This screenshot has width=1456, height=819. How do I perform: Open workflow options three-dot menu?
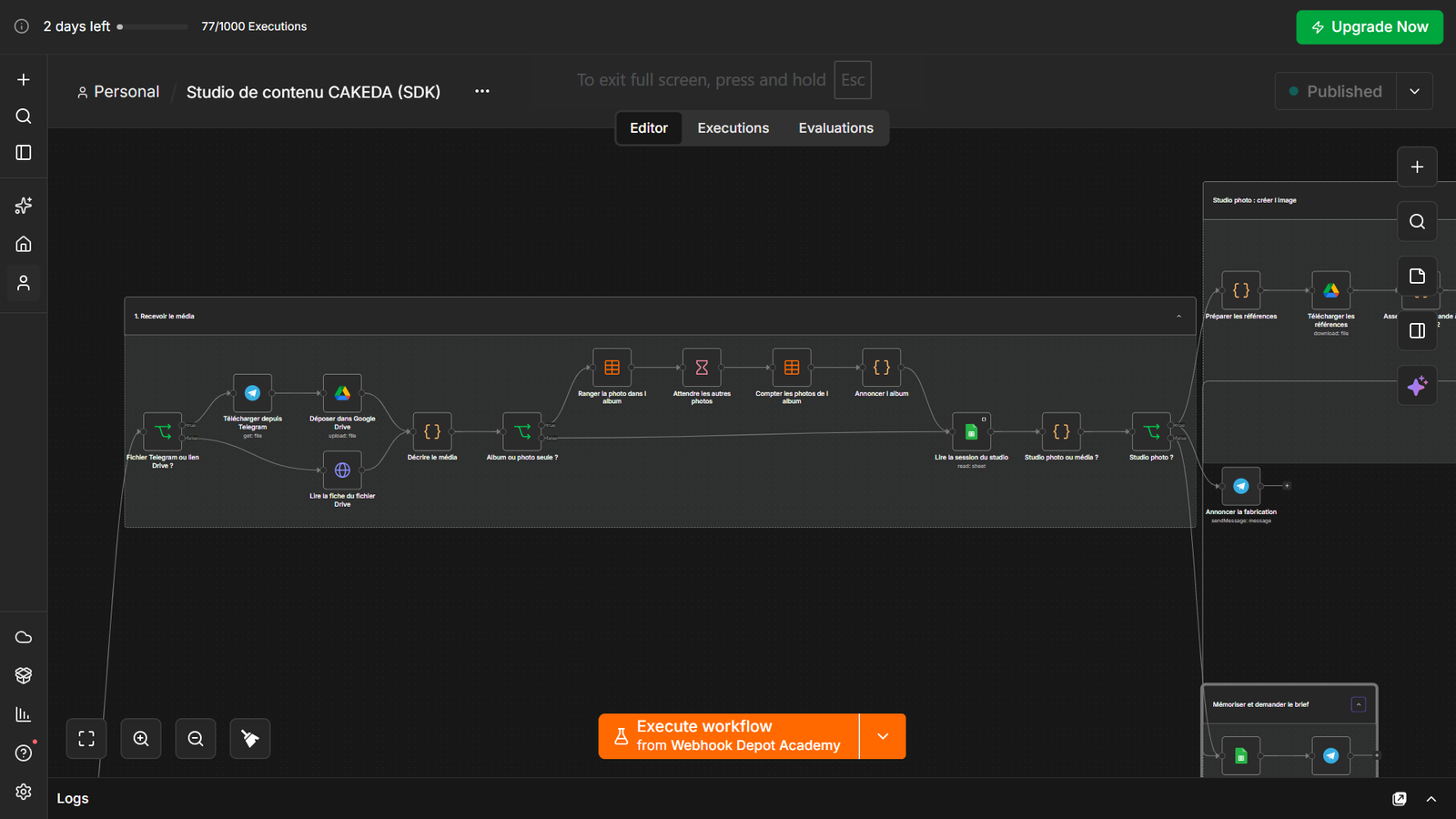pos(482,91)
